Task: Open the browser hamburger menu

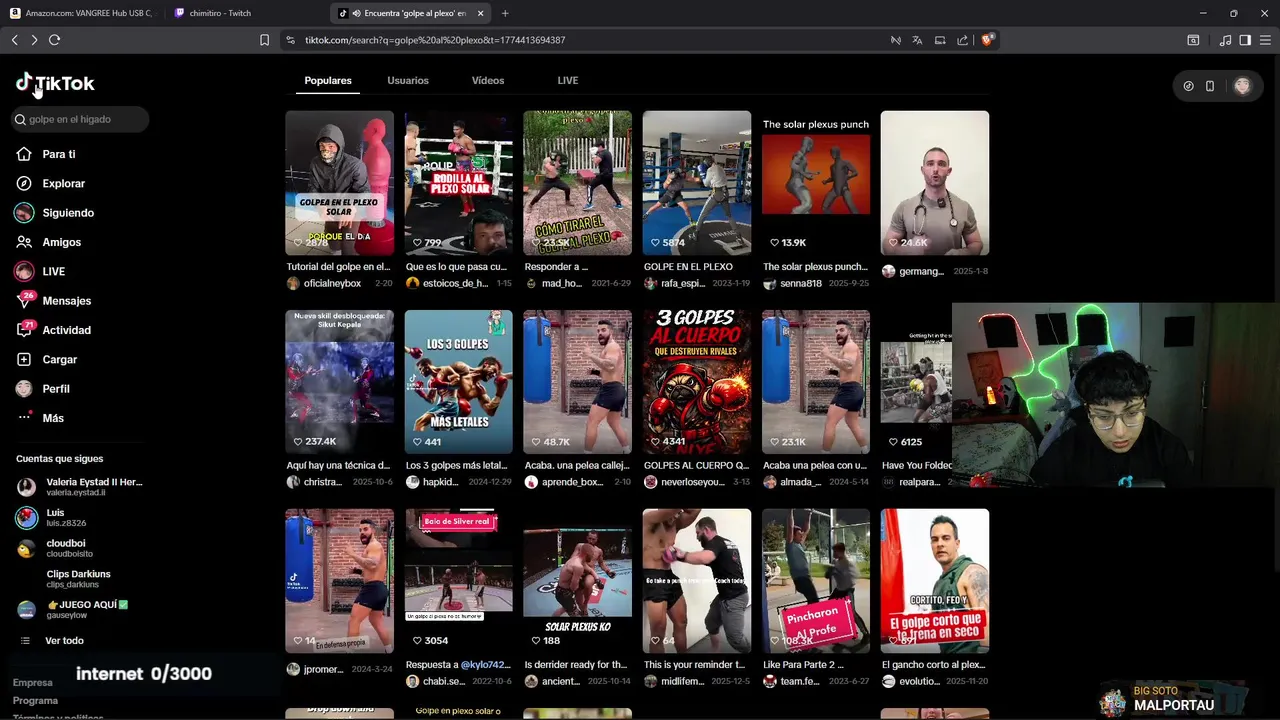Action: 1264,40
